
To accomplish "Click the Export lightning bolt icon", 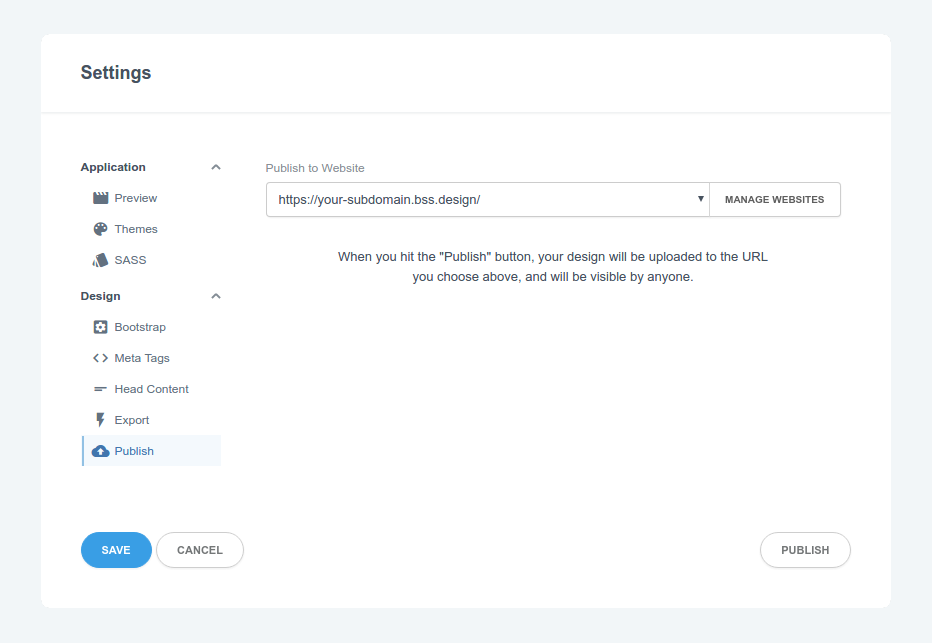I will coord(100,420).
